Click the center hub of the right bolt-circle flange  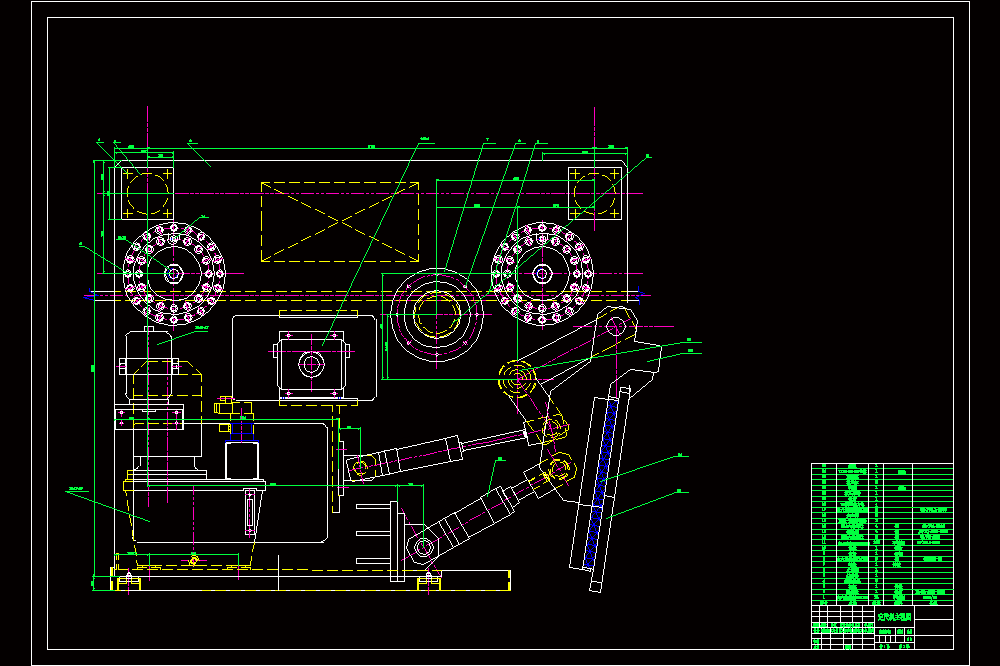pos(542,274)
